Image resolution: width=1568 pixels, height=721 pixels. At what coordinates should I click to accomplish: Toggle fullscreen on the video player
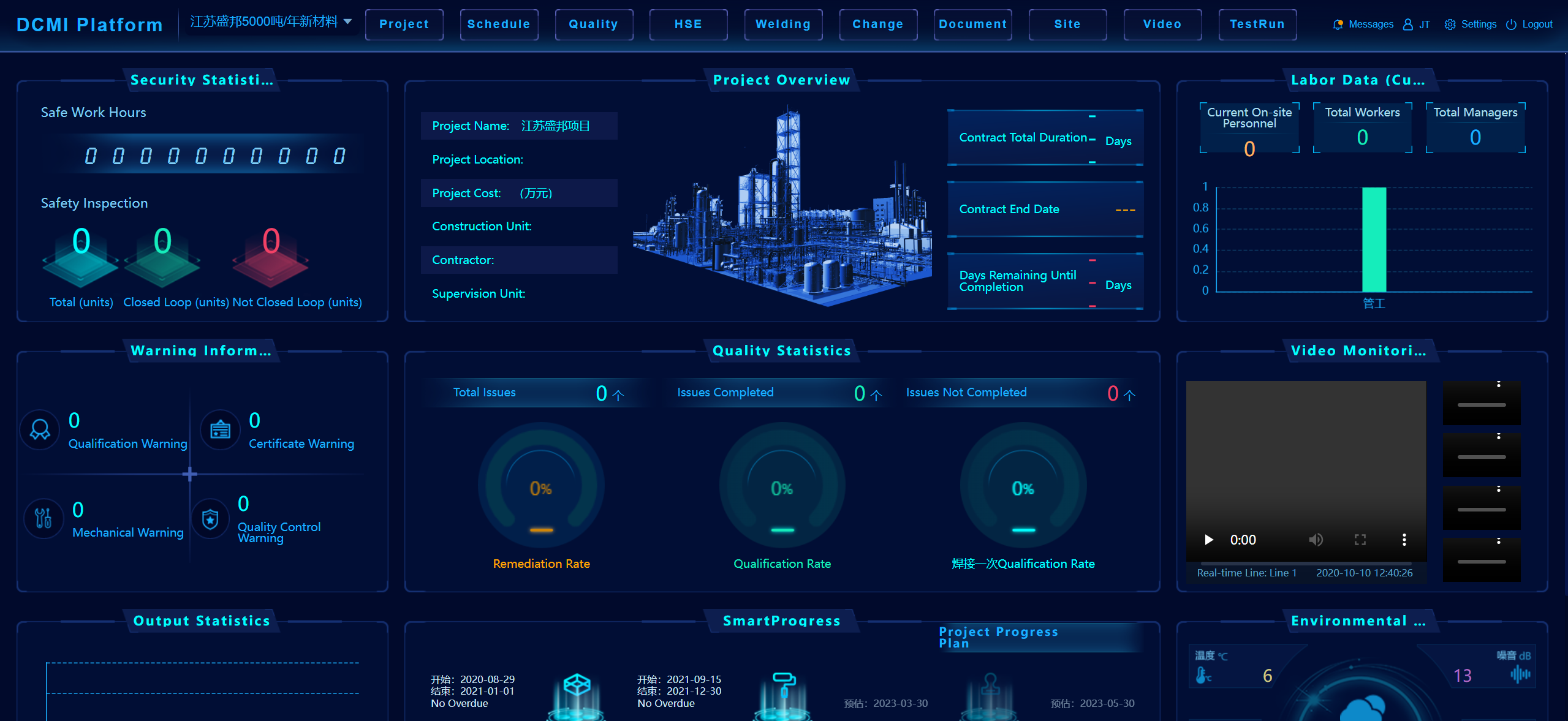point(1360,540)
